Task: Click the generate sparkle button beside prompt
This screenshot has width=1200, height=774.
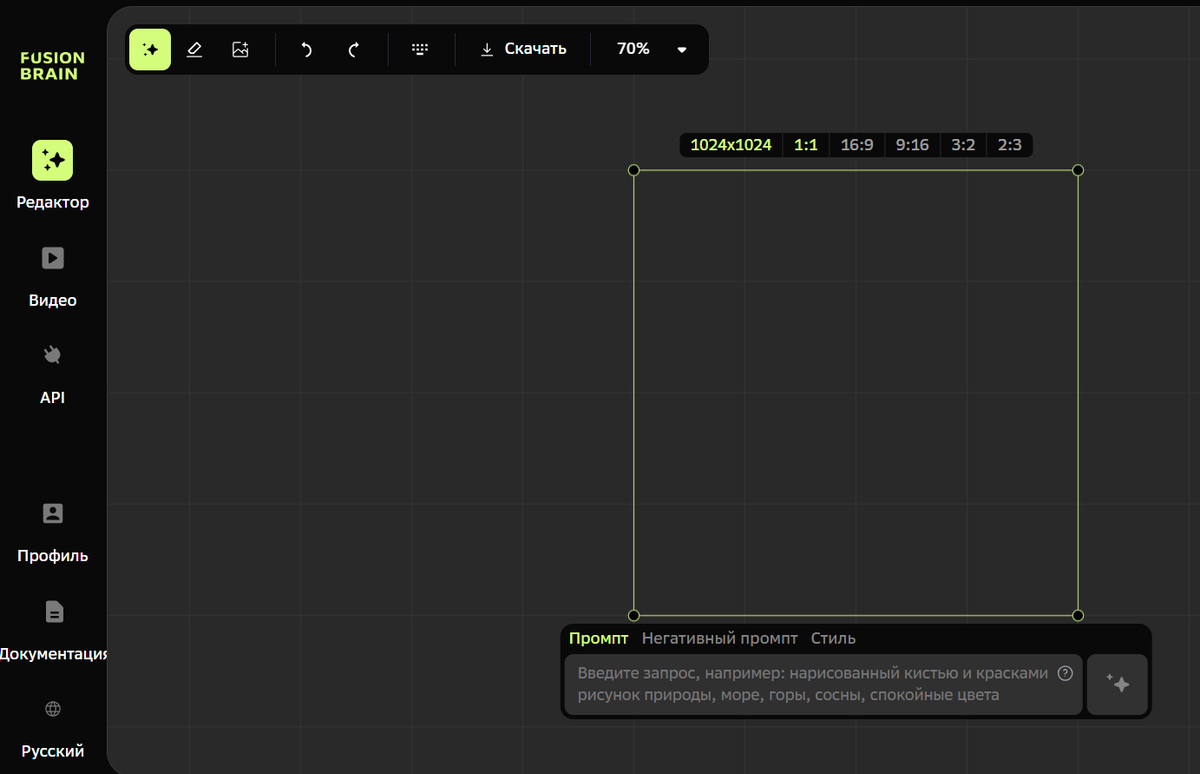Action: tap(1117, 684)
